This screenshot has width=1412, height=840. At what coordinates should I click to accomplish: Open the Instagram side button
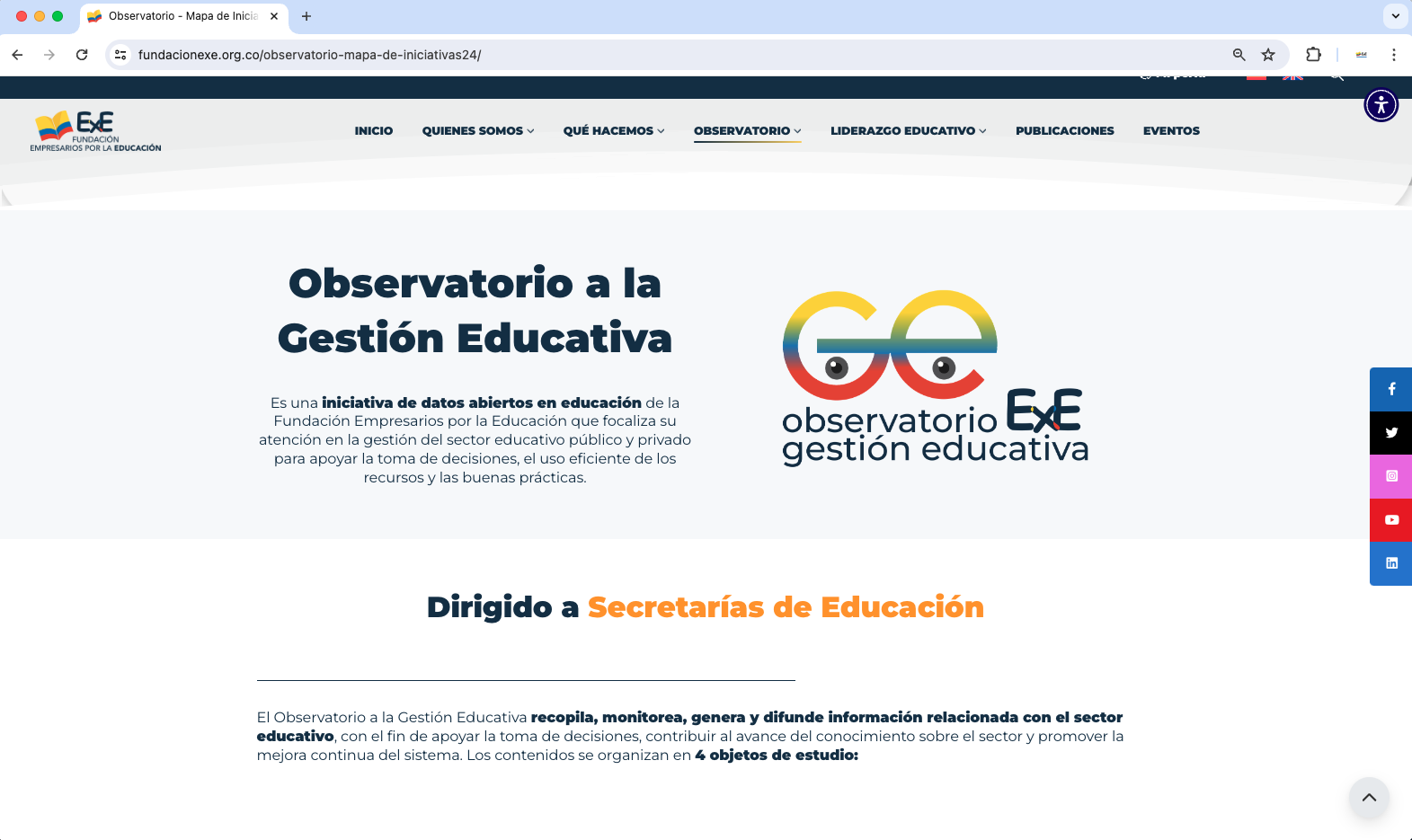(1390, 476)
